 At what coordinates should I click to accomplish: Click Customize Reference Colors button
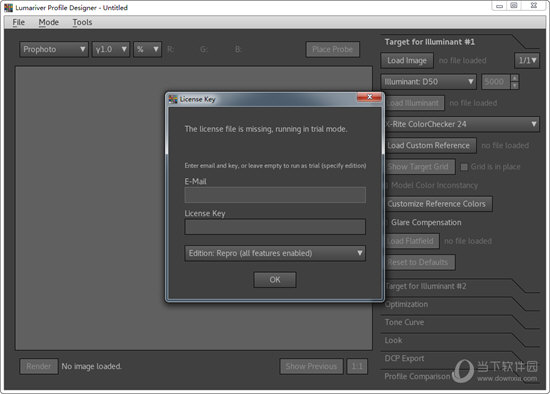pyautogui.click(x=438, y=204)
